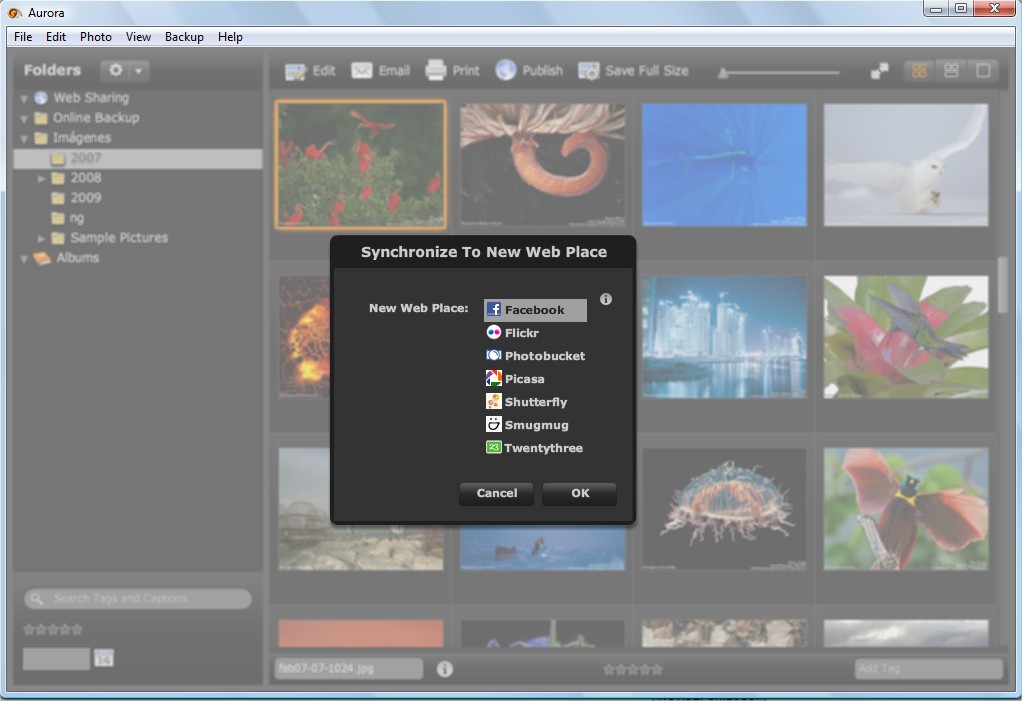
Task: Select the jellyfish thumbnail
Action: coord(724,509)
